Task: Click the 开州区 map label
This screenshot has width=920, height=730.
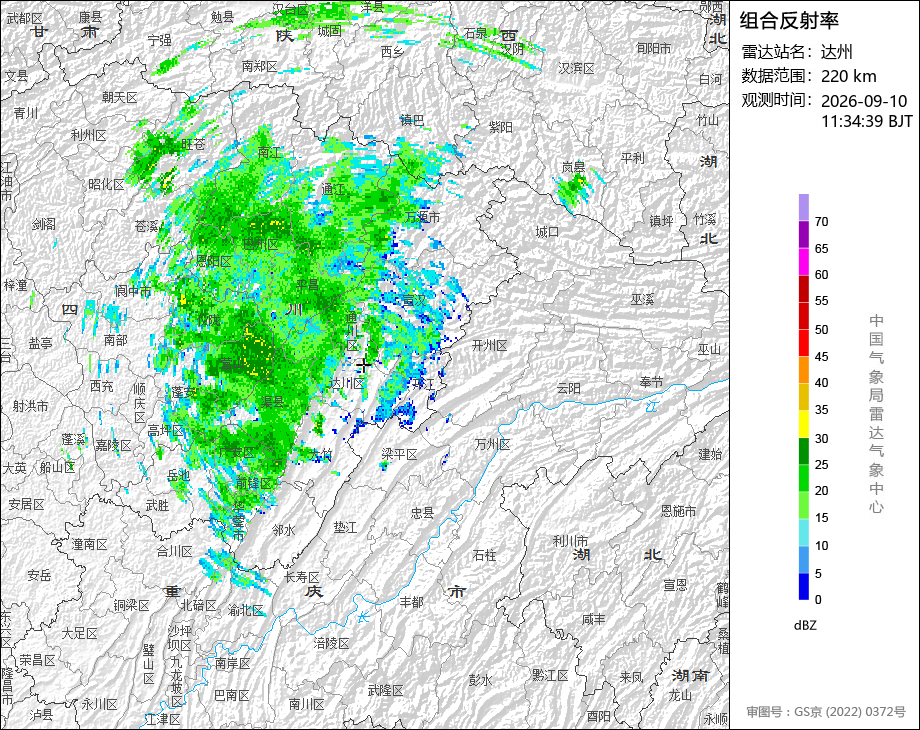Action: [x=489, y=346]
